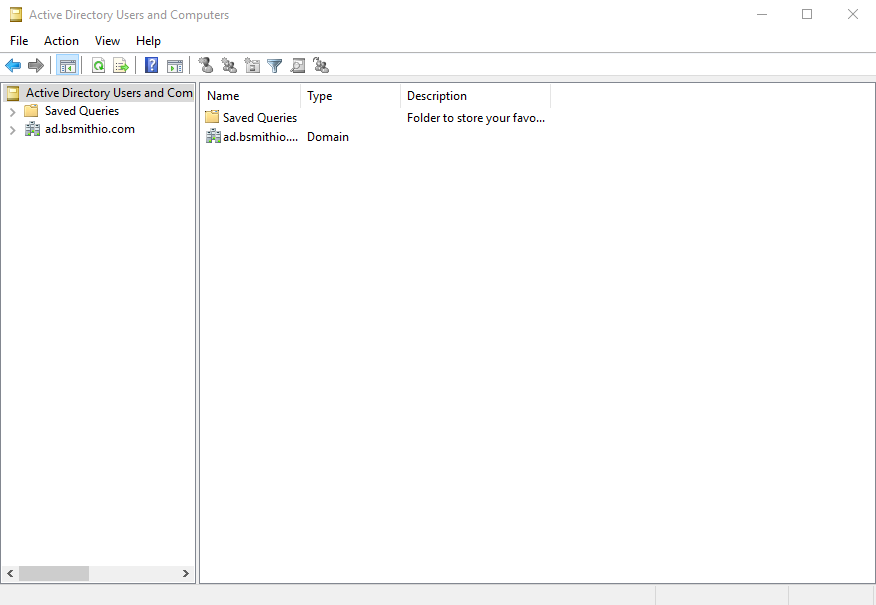Click the green Refresh icon
Screen dimensions: 876x605
pos(98,66)
